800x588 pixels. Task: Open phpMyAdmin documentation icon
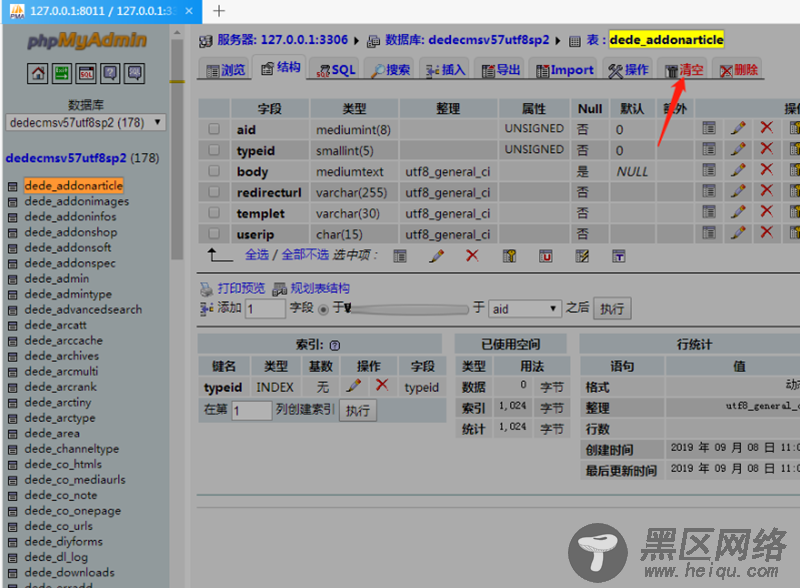click(x=110, y=74)
